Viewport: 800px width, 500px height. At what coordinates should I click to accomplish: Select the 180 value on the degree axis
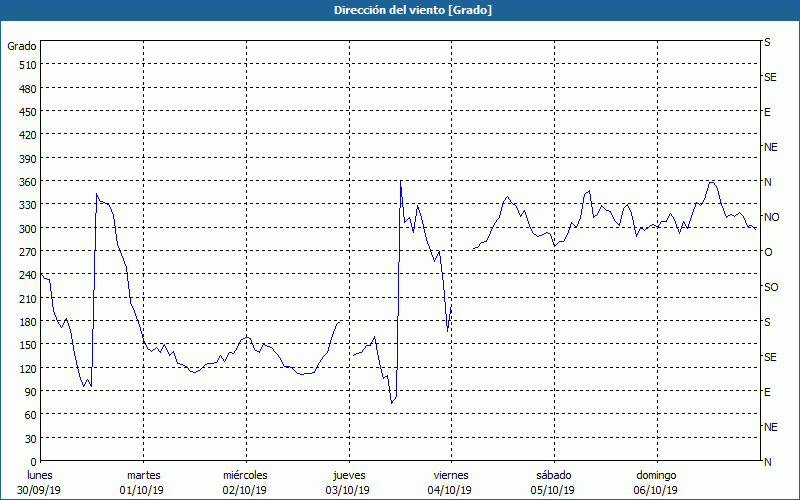coord(28,322)
